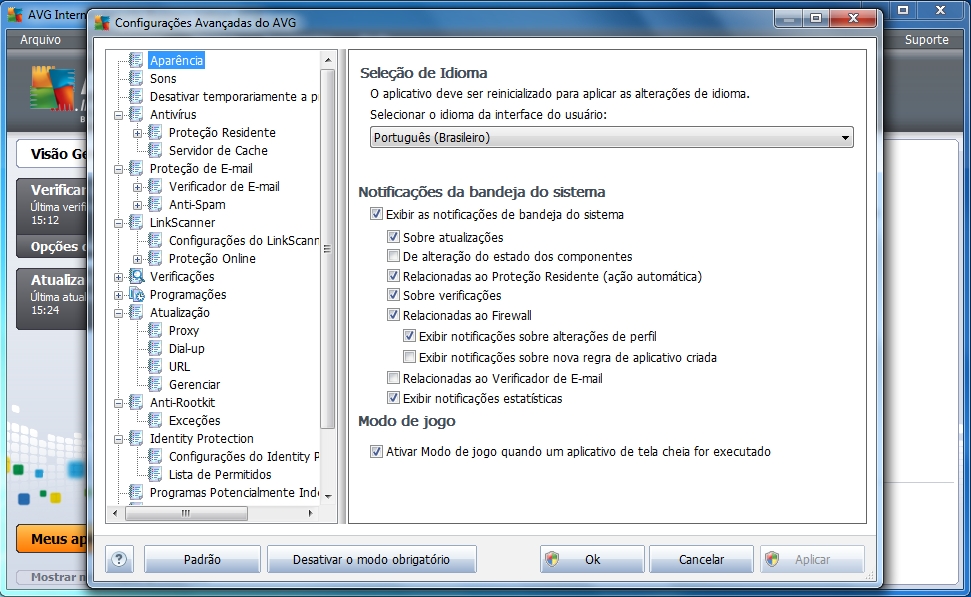Collapse the Atualização tree node
Image resolution: width=971 pixels, height=597 pixels.
[x=119, y=313]
